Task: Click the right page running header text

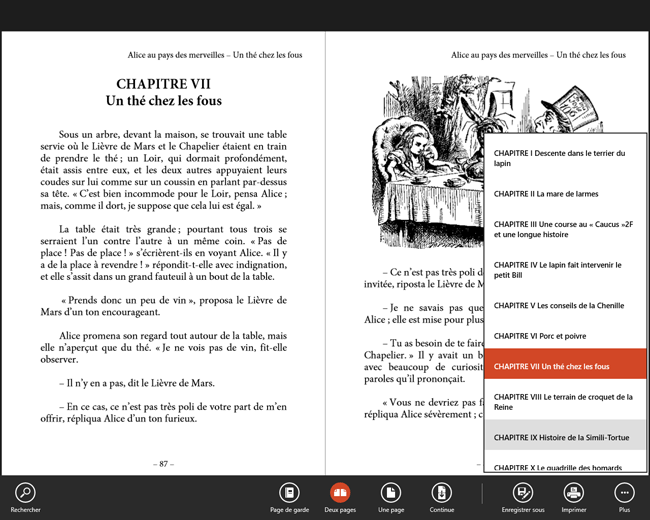Action: pos(538,55)
